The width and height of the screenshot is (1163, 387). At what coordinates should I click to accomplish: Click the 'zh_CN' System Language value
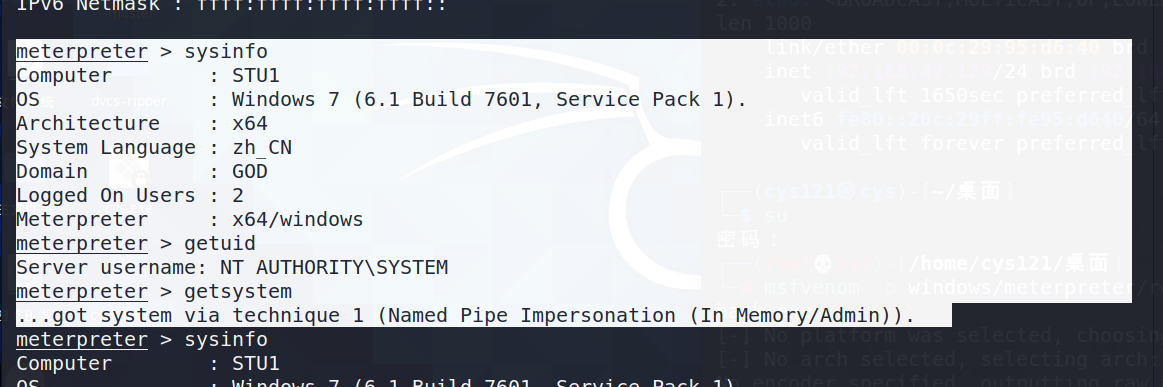[x=262, y=148]
